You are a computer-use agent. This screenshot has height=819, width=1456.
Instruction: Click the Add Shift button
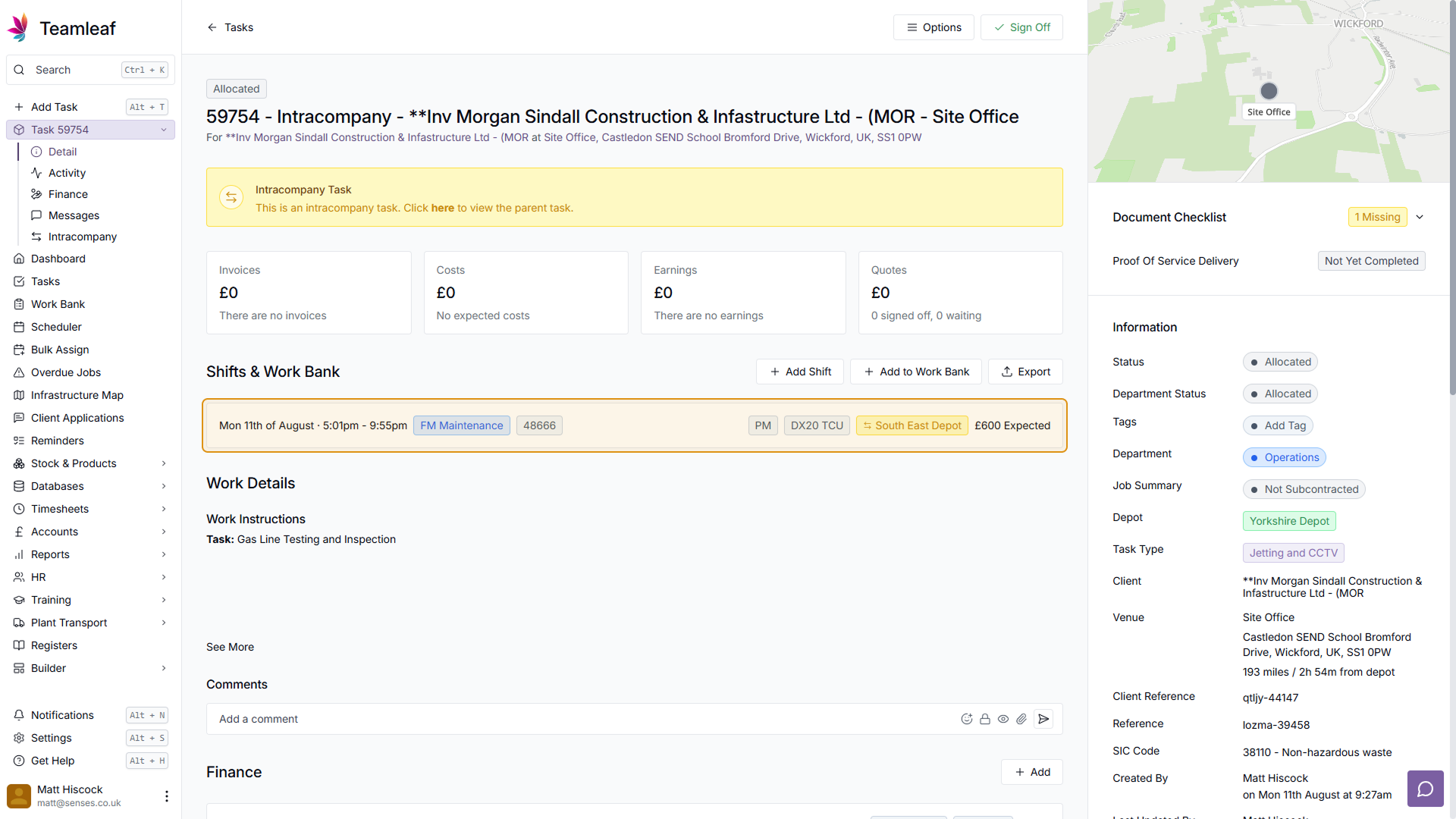(x=800, y=372)
